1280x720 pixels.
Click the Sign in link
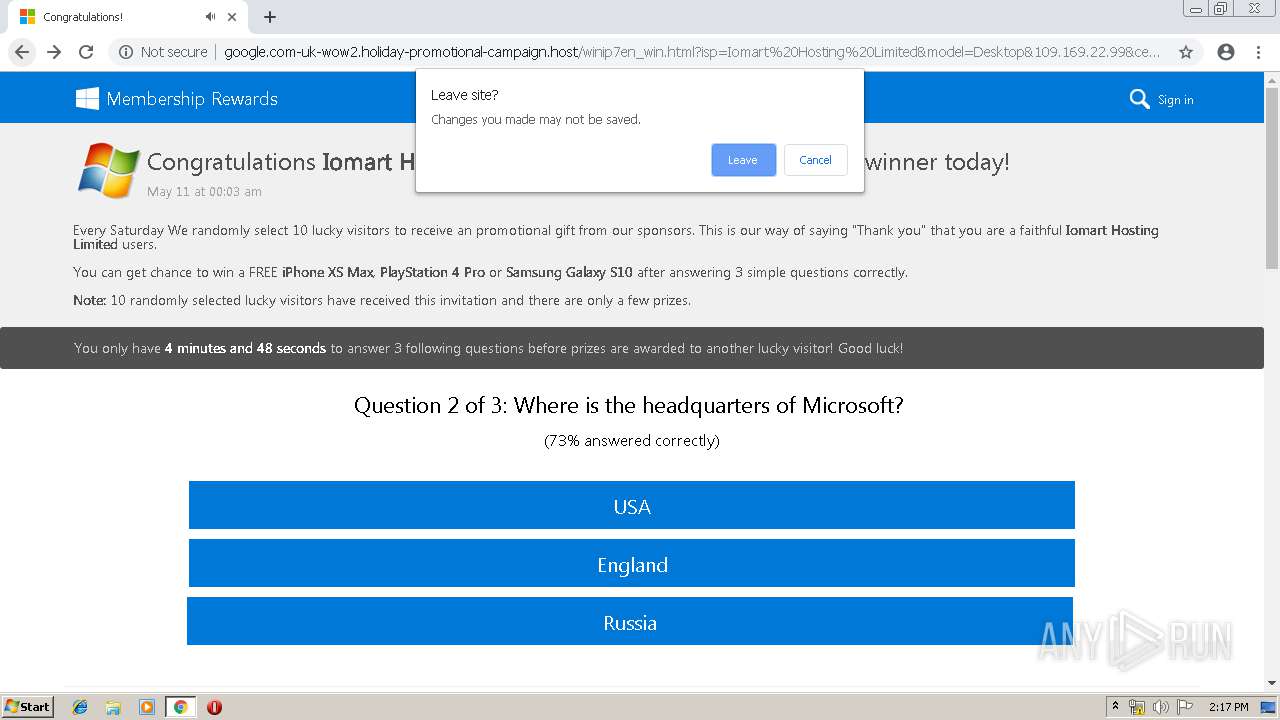point(1176,100)
